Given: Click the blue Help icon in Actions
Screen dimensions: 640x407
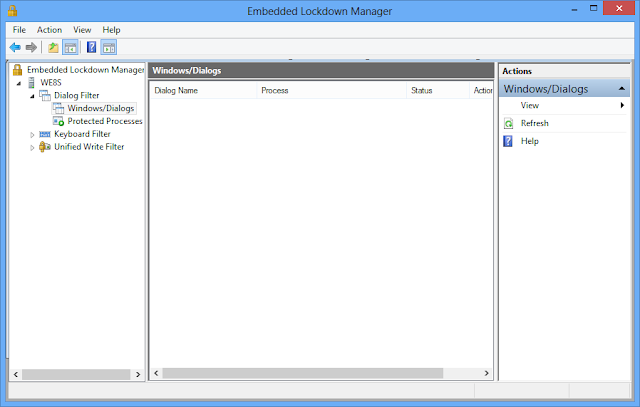Looking at the screenshot, I should 508,141.
